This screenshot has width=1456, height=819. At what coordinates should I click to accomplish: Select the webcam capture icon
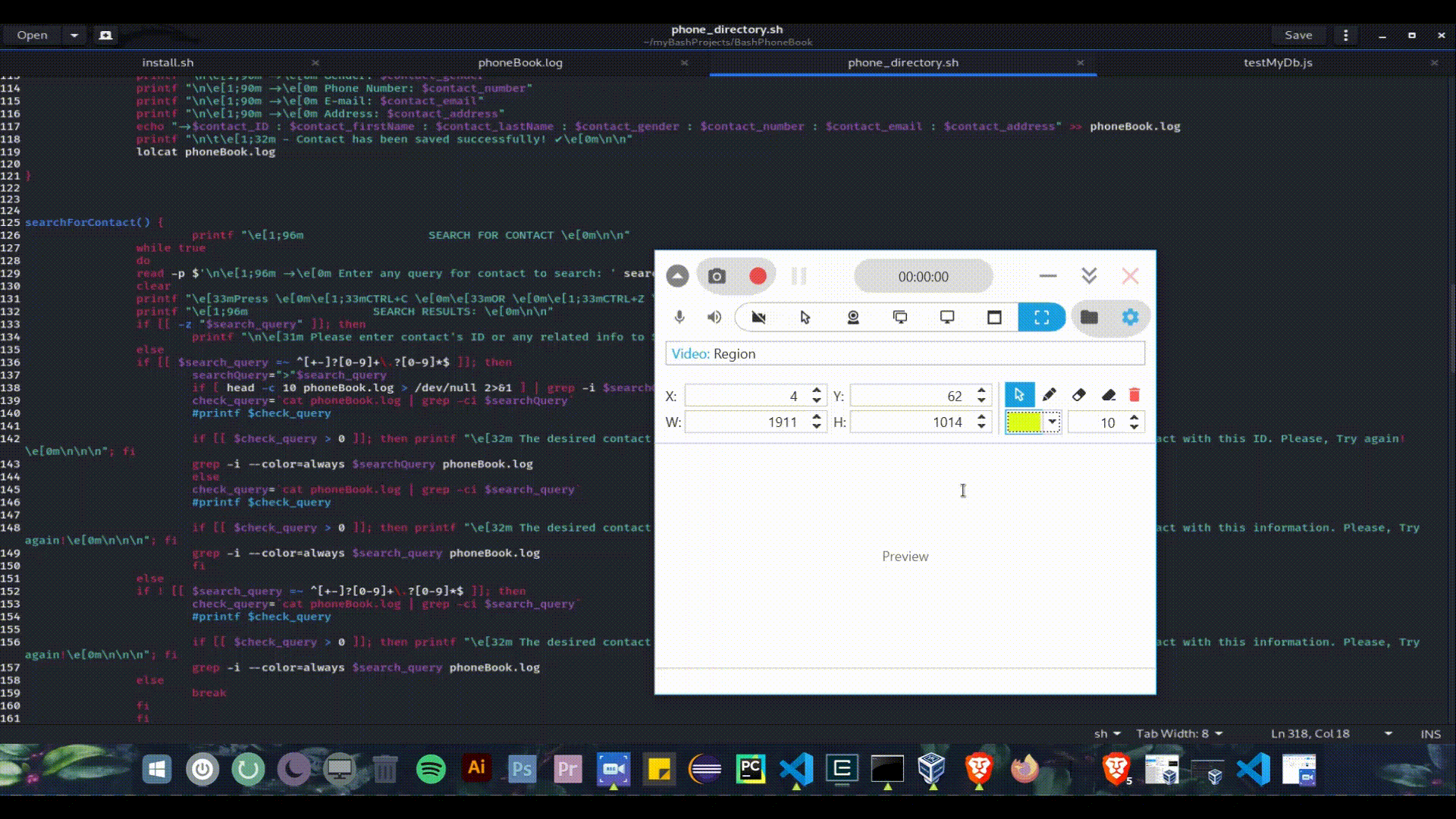tap(853, 318)
